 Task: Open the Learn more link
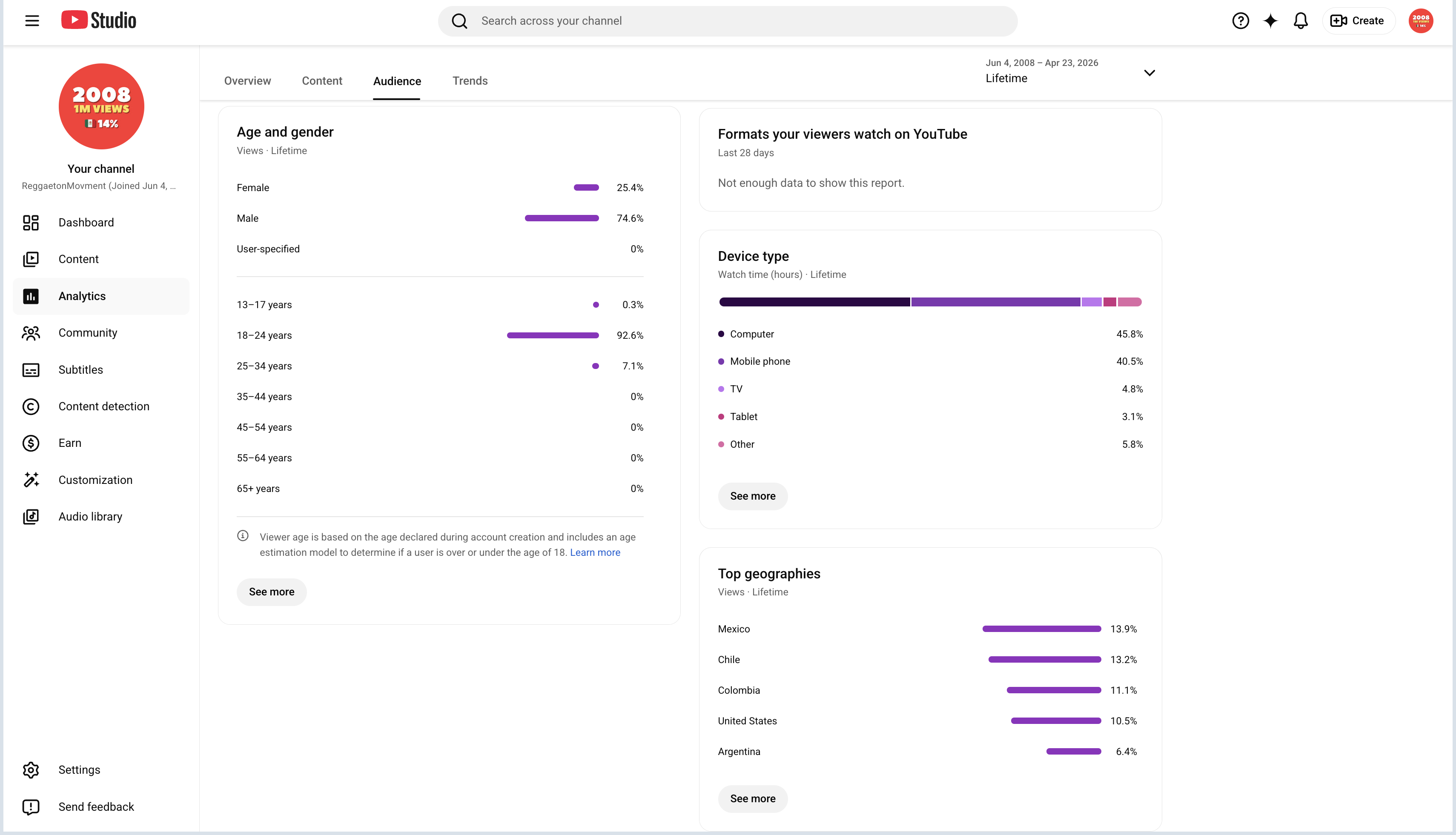click(x=595, y=553)
